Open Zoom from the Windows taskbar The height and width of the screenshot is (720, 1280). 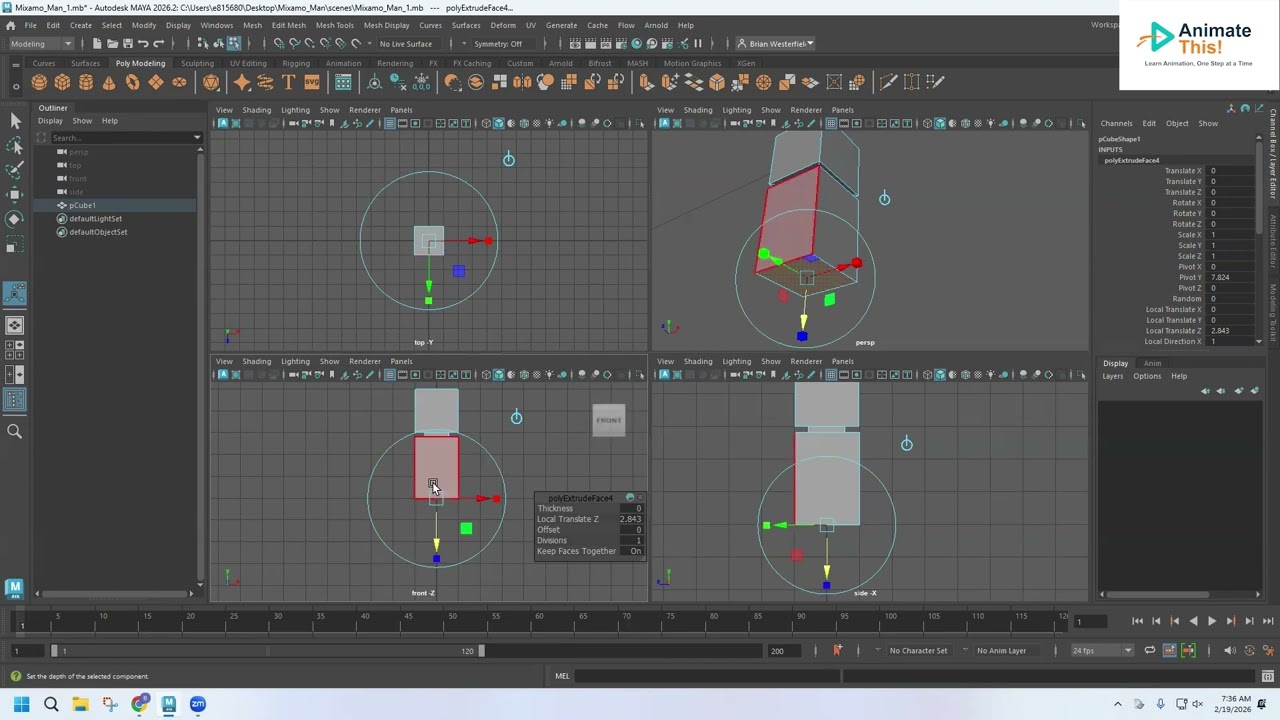click(198, 704)
